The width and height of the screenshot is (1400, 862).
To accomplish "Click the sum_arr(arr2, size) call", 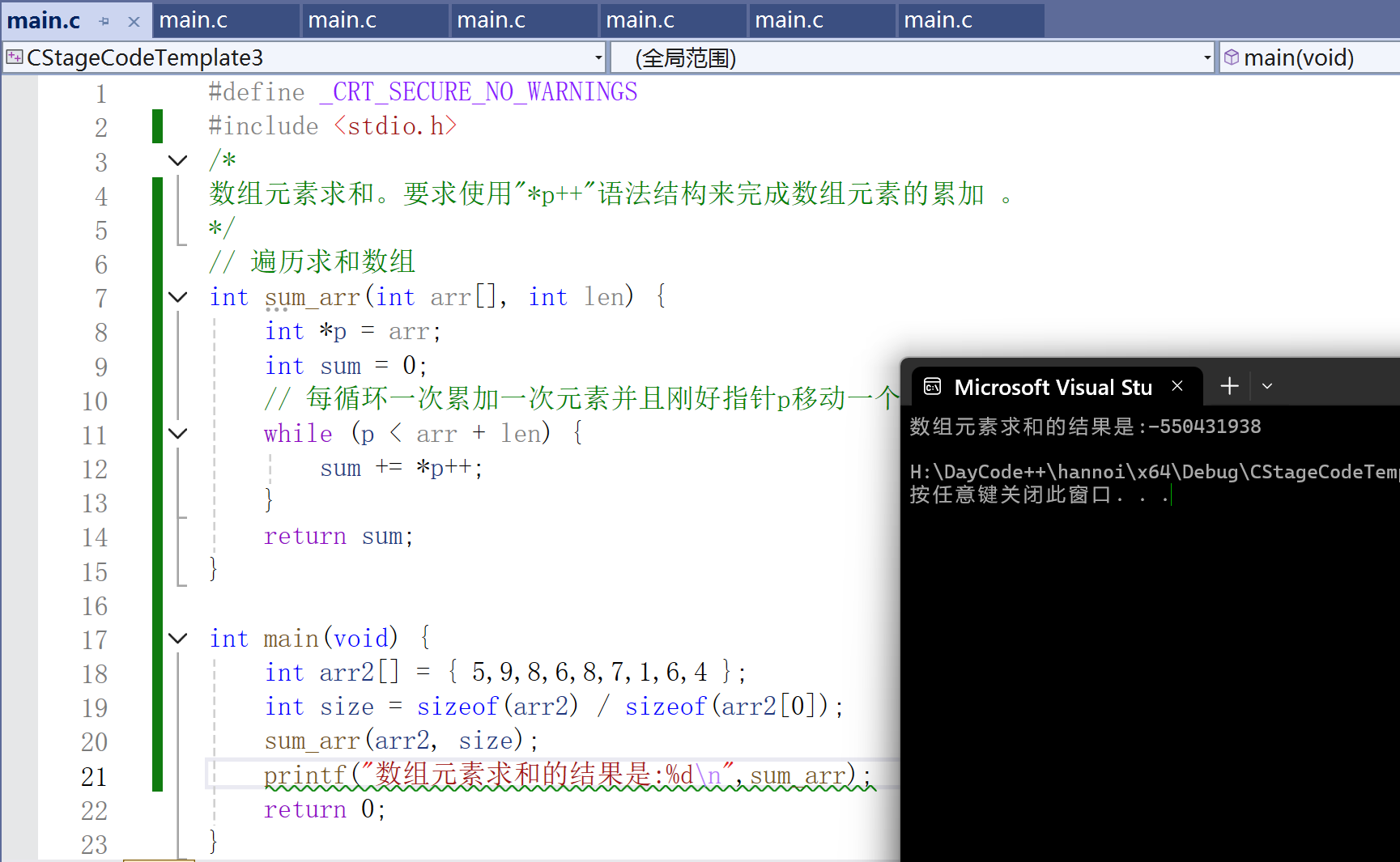I will (402, 741).
